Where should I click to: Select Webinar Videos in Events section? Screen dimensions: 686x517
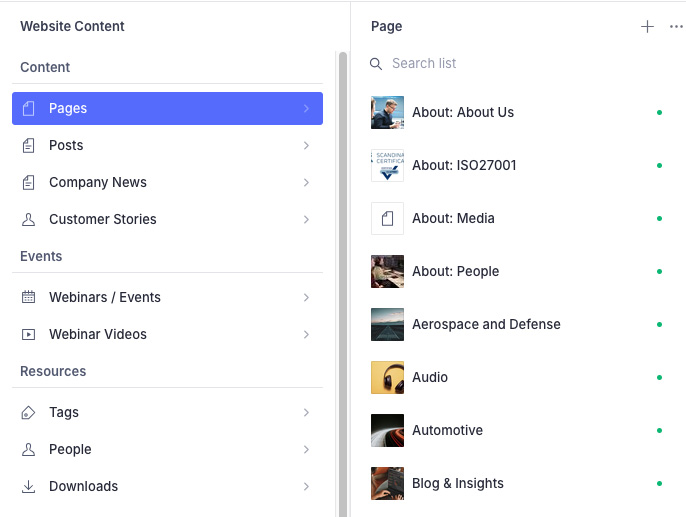pyautogui.click(x=98, y=334)
